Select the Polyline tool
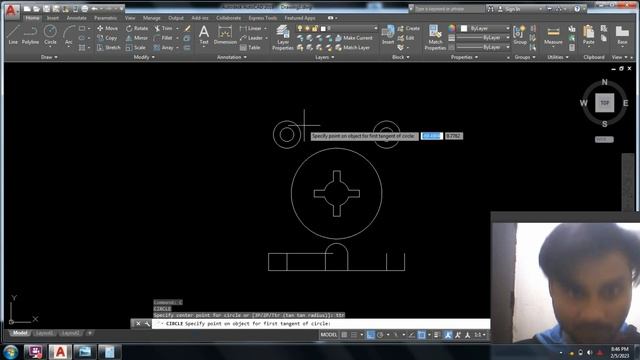 30,34
